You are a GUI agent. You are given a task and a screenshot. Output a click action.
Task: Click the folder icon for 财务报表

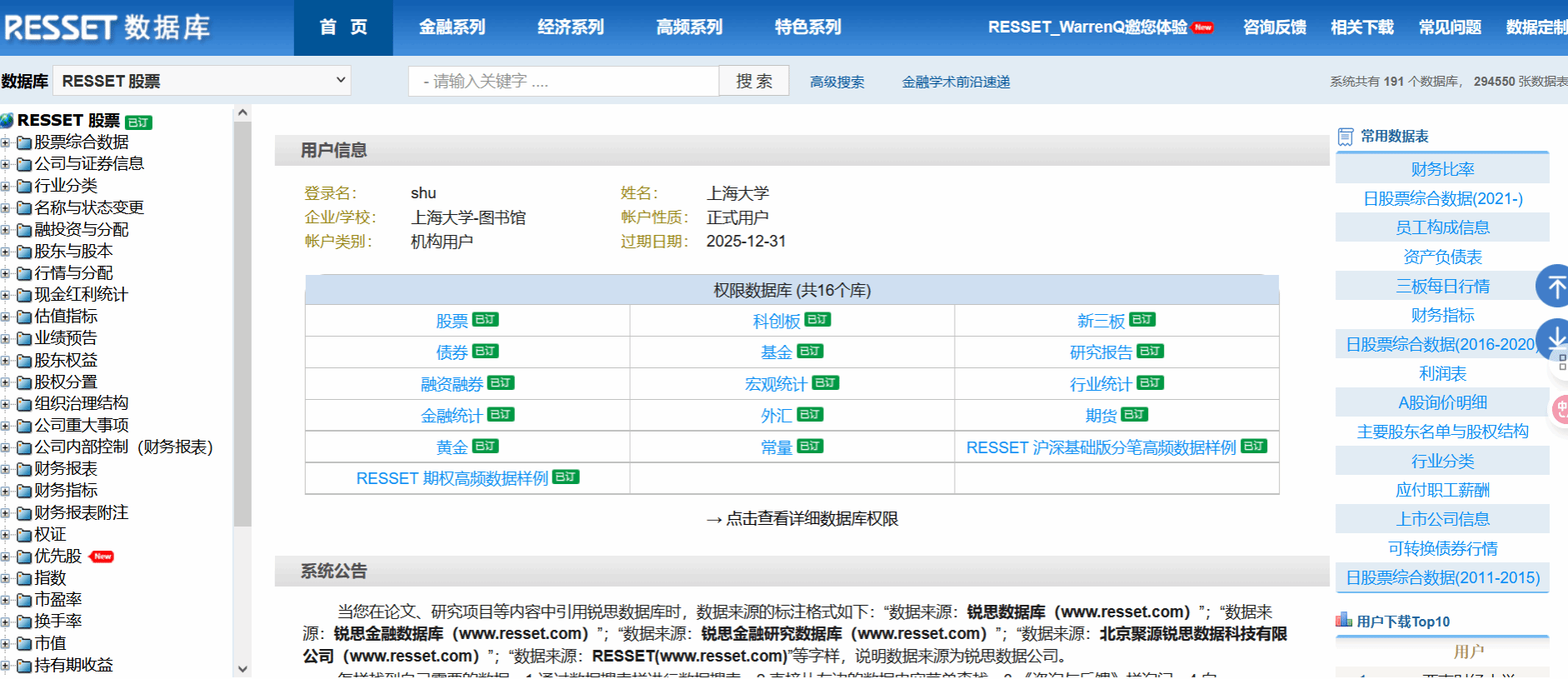(x=24, y=470)
